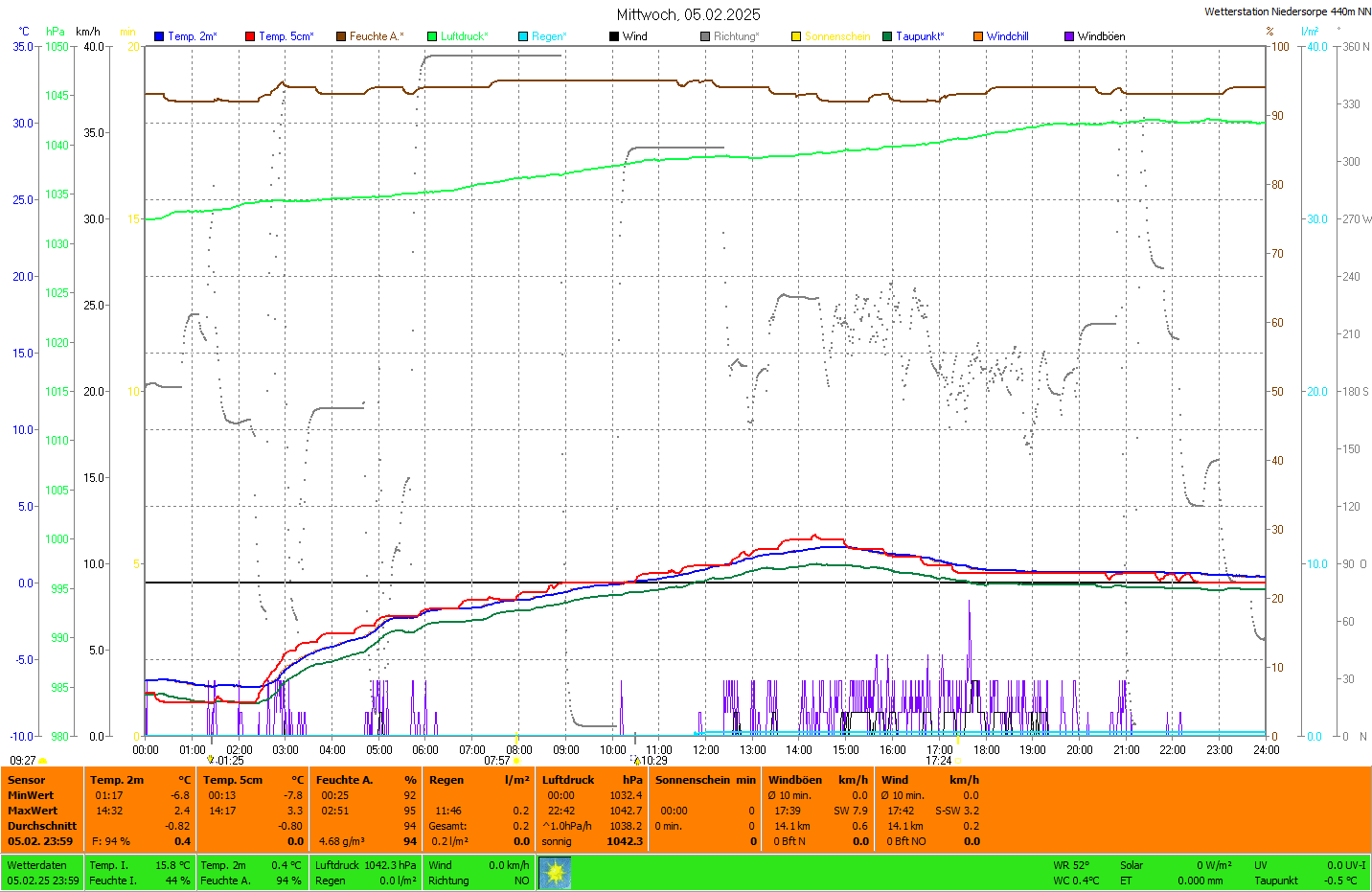Click the black Wind legend square
Viewport: 1372px width, 892px height.
[614, 36]
